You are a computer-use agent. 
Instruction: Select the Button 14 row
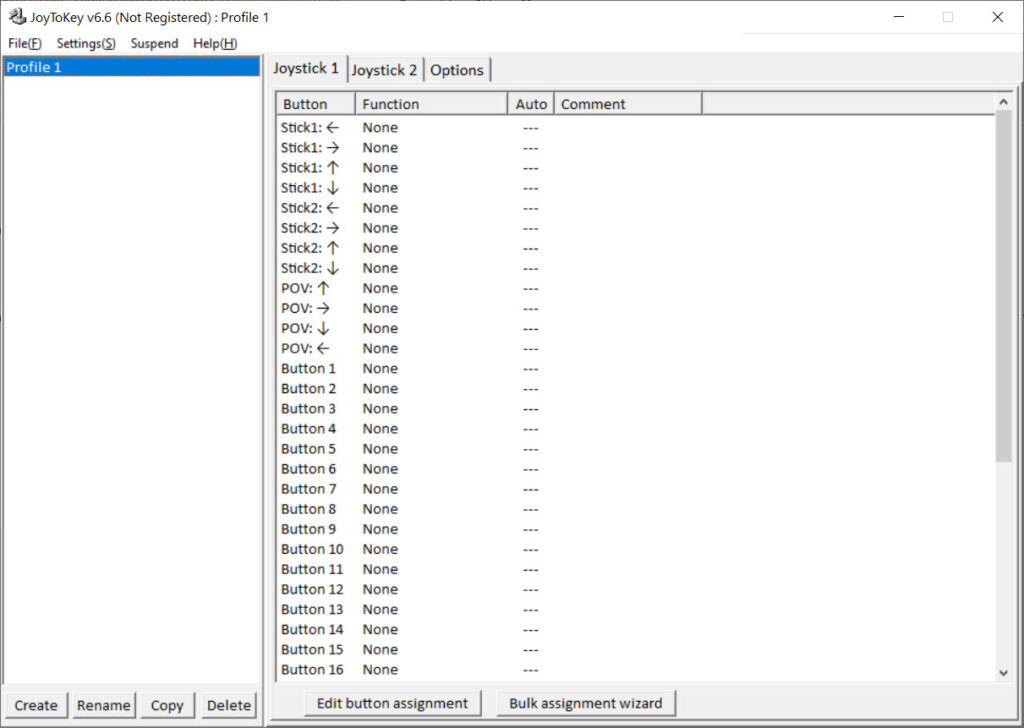point(635,629)
